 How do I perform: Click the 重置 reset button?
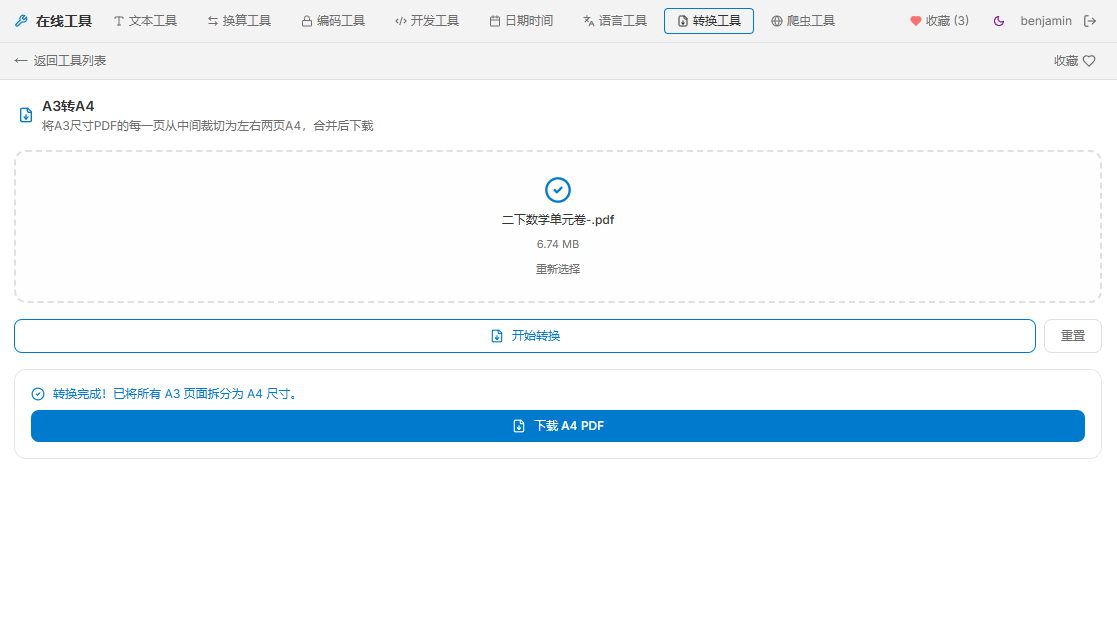tap(1073, 335)
